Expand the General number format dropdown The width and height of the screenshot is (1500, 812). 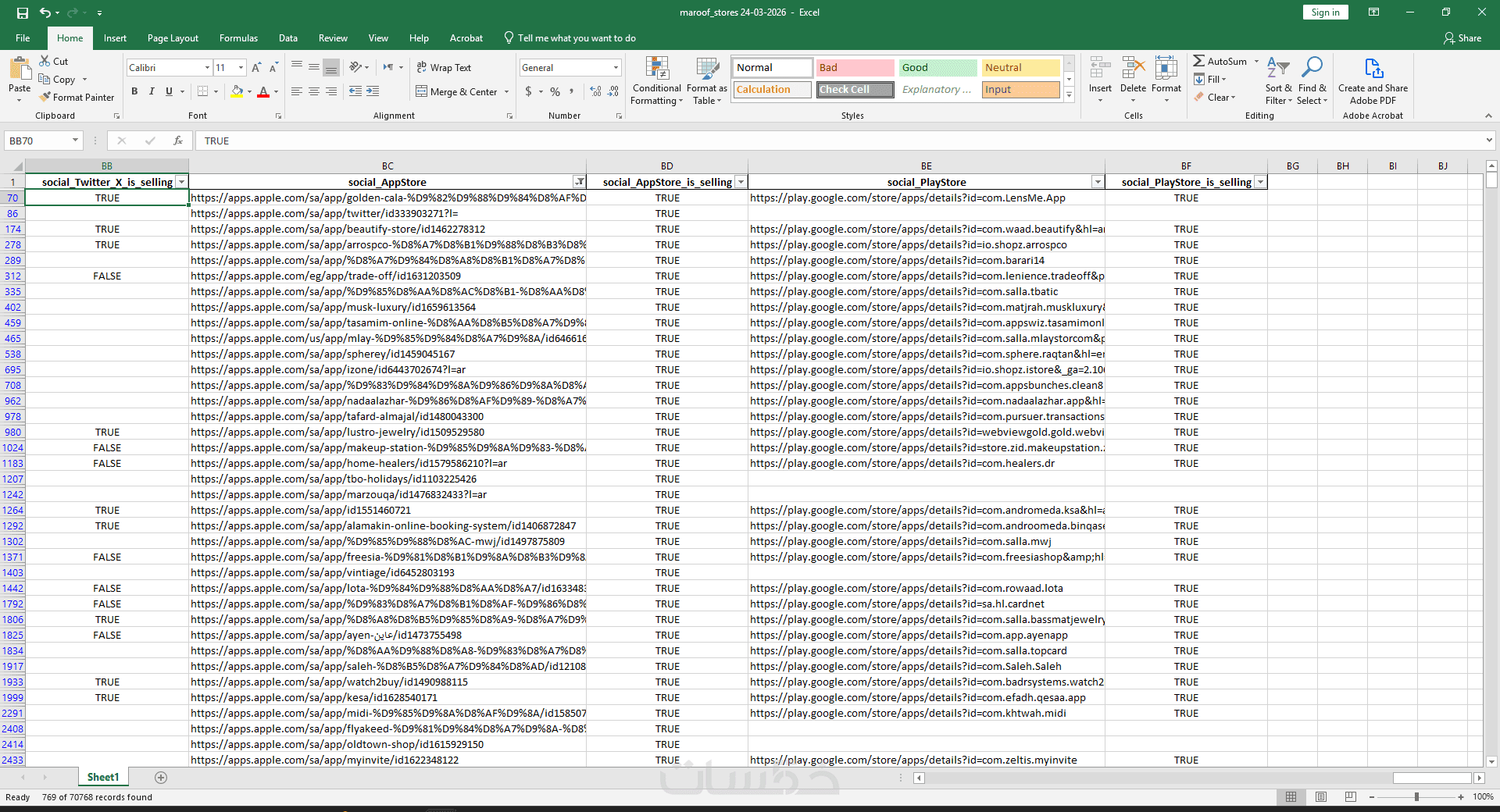[x=616, y=68]
